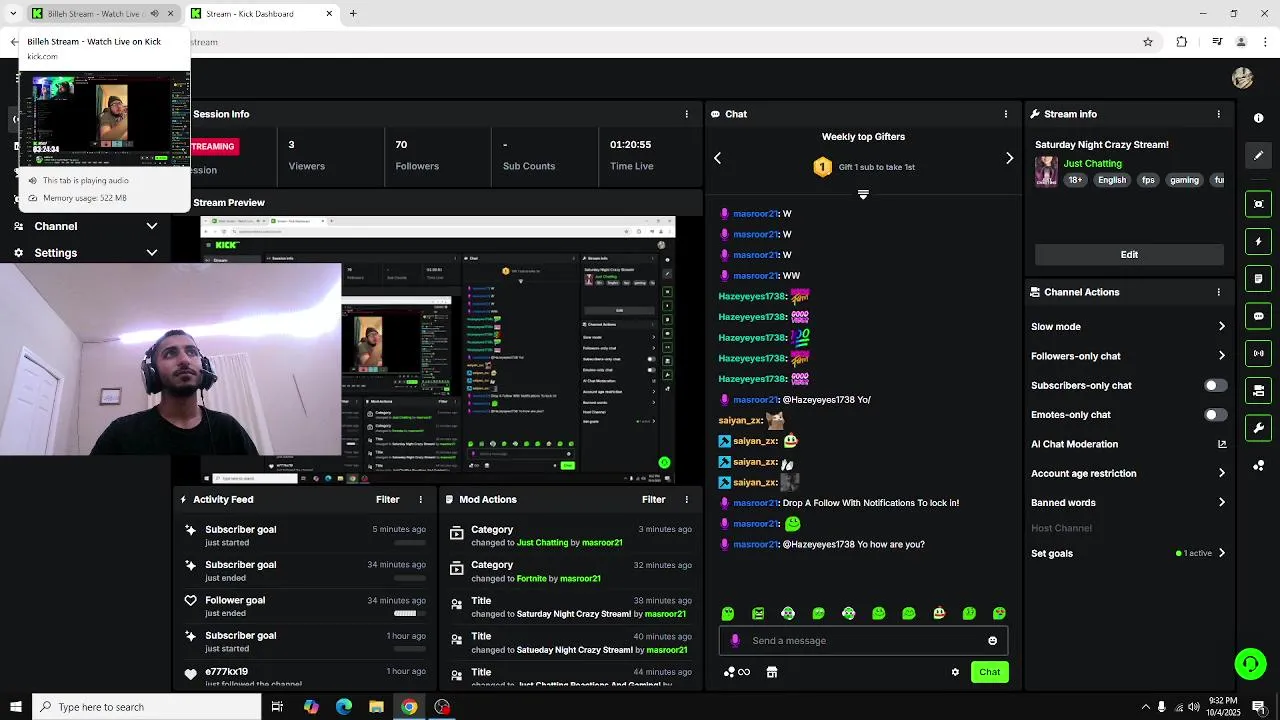The image size is (1280, 720).
Task: Open Channel Actions three-dot menu
Action: [x=1218, y=292]
